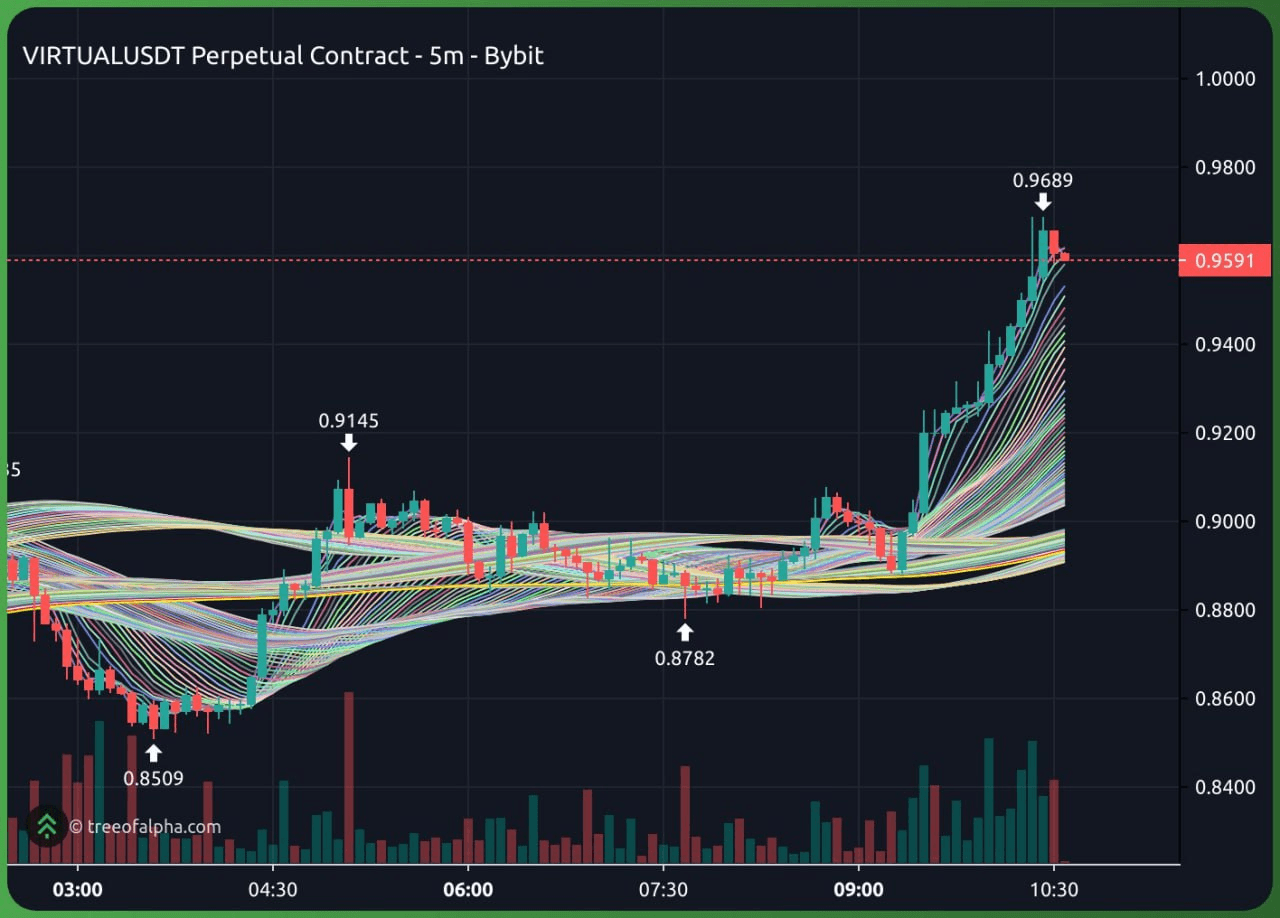Click the 09:00 time axis label
The width and height of the screenshot is (1280, 918).
click(858, 890)
